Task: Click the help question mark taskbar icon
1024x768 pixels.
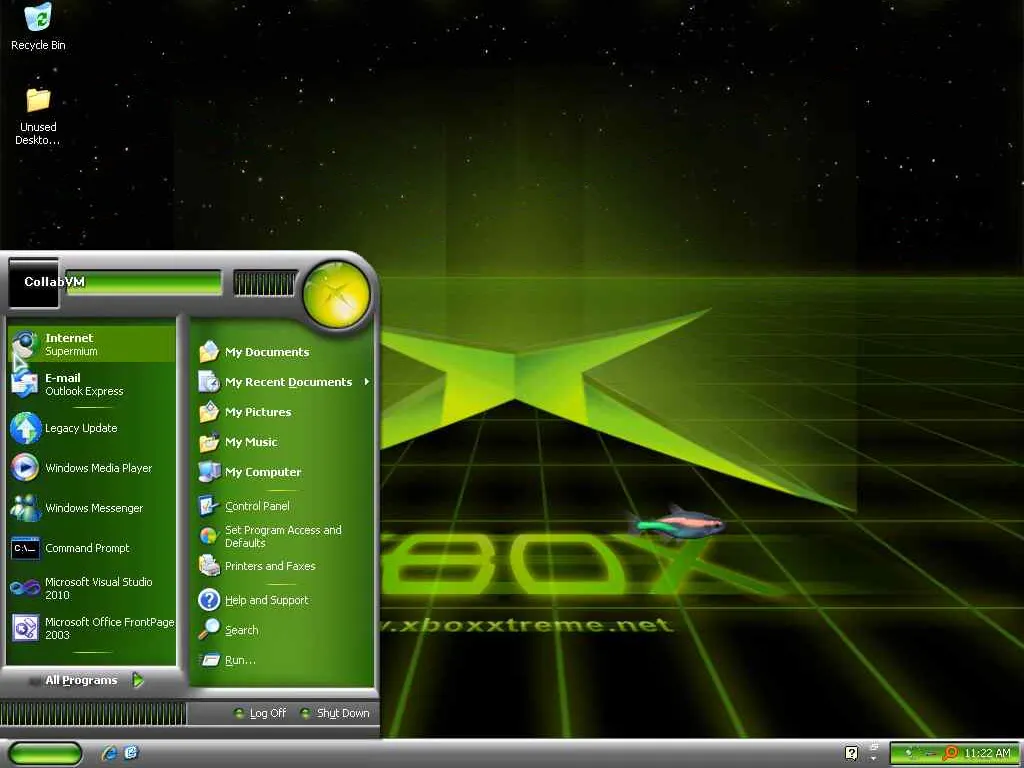Action: point(852,753)
